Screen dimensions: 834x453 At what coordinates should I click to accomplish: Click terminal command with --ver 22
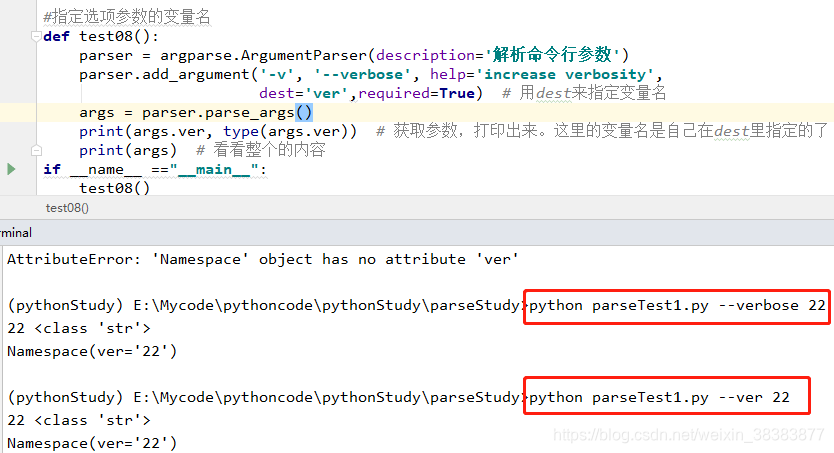coord(660,398)
